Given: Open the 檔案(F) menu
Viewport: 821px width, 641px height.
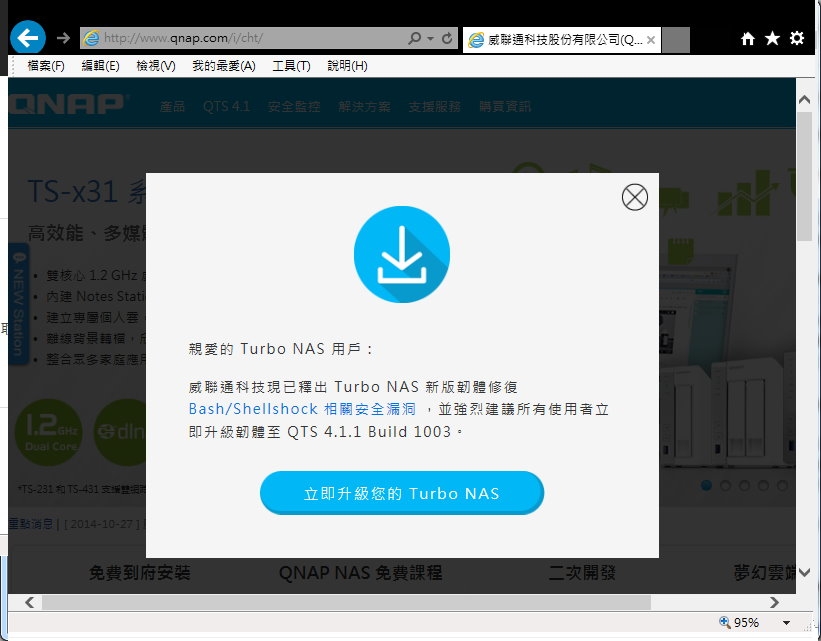Looking at the screenshot, I should pyautogui.click(x=46, y=66).
